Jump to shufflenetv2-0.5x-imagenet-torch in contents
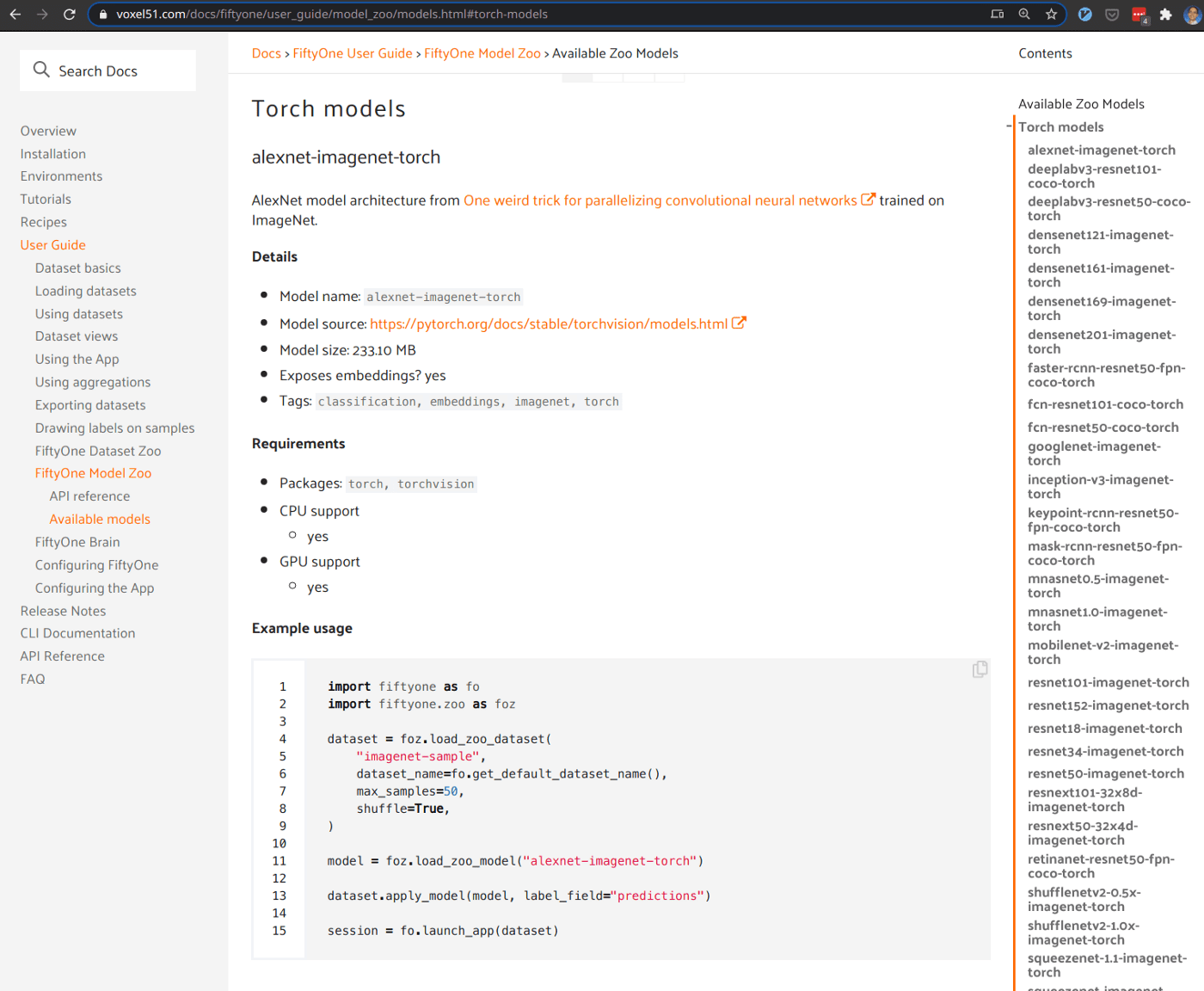The image size is (1204, 991). point(1084,900)
